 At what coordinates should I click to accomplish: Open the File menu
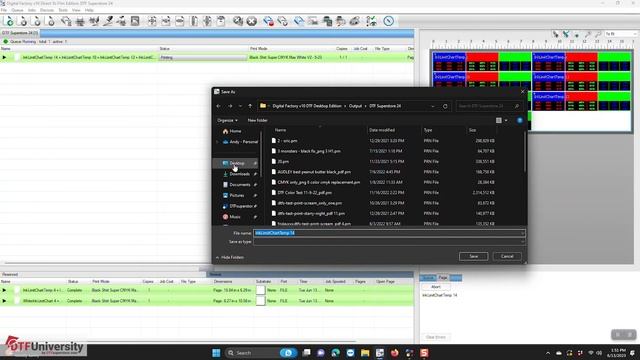coord(4,10)
